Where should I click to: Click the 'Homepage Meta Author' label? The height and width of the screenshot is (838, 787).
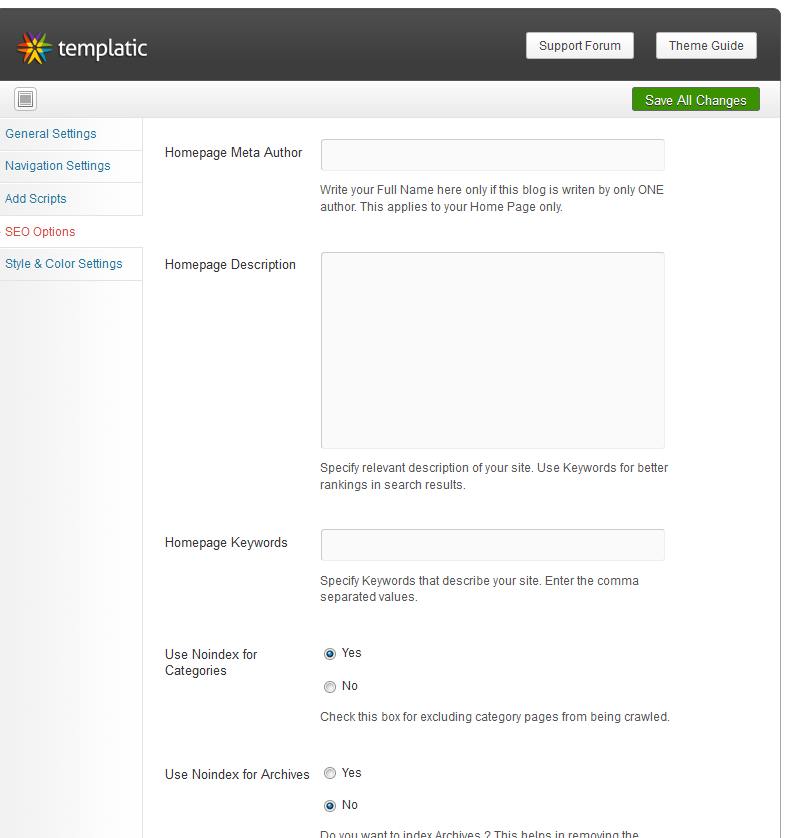[233, 153]
